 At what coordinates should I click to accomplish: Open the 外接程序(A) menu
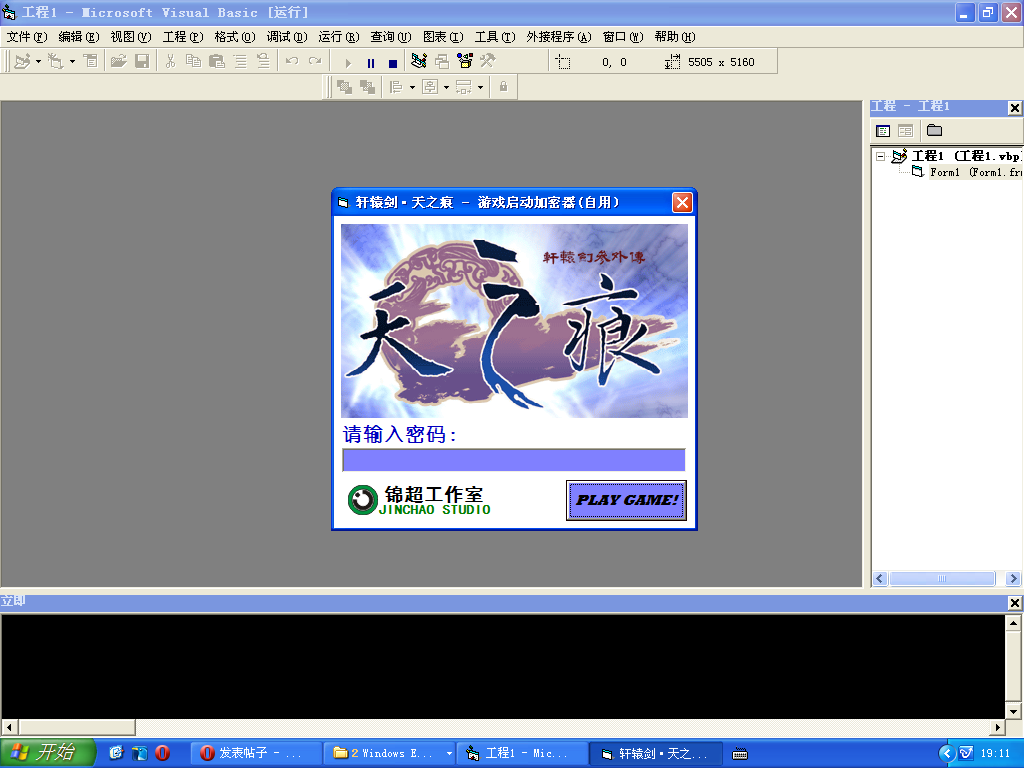click(559, 37)
